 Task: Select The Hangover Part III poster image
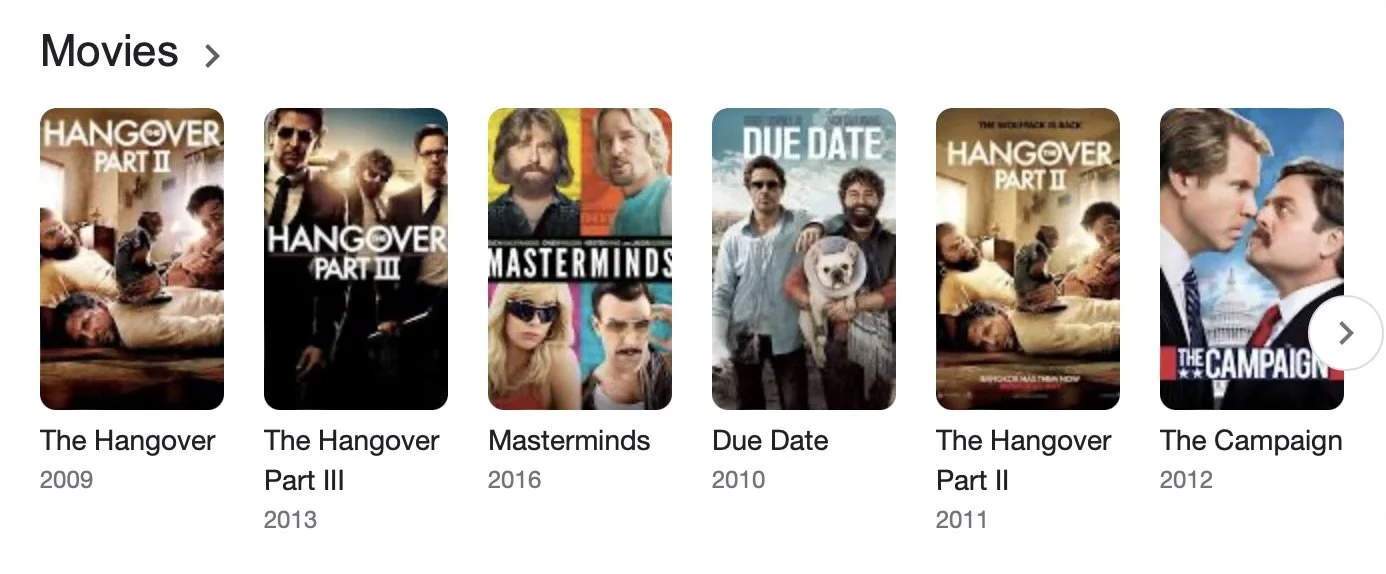(x=356, y=259)
